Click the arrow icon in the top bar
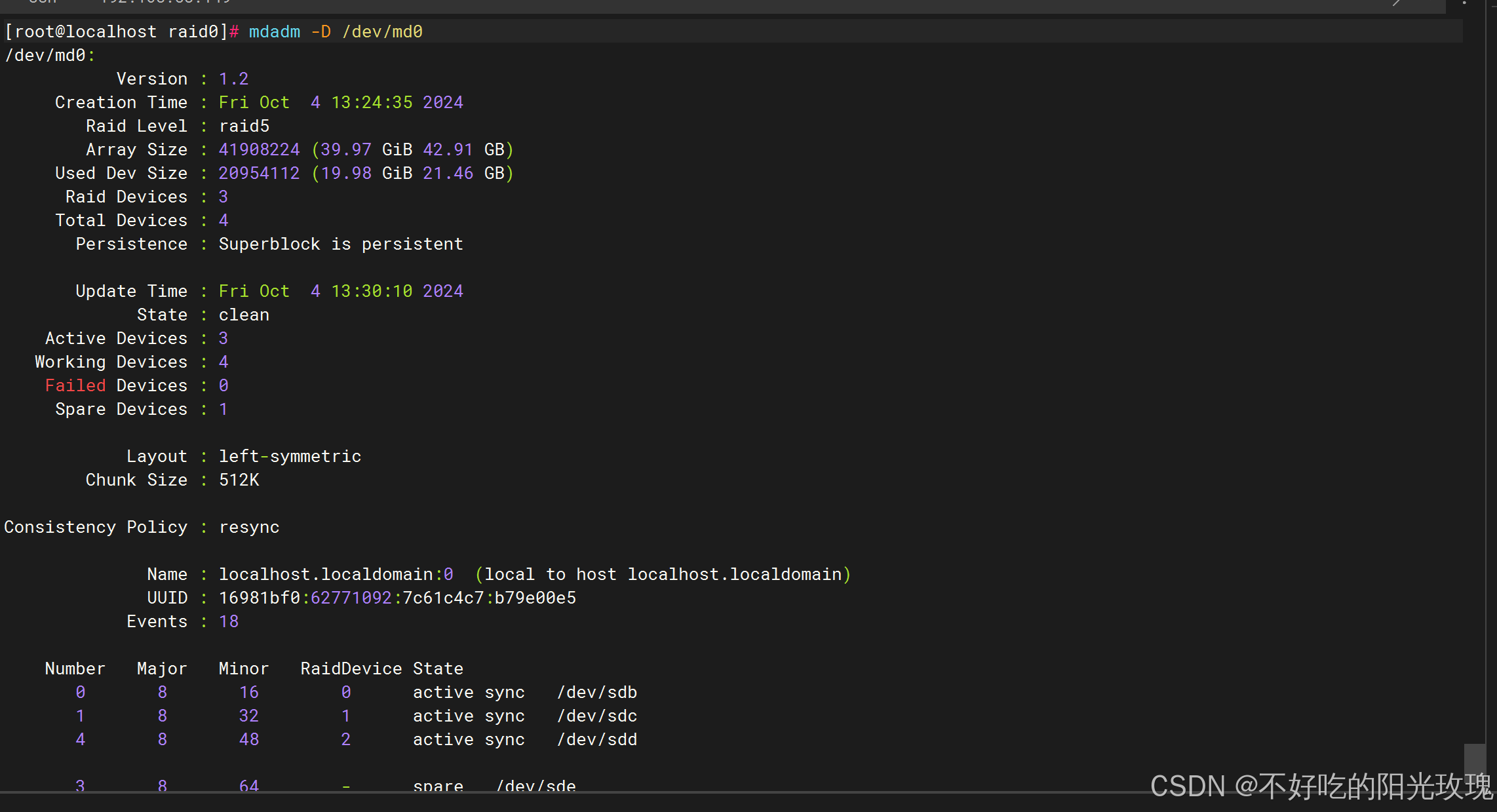Screen dimensions: 1497x812 [1397, 3]
